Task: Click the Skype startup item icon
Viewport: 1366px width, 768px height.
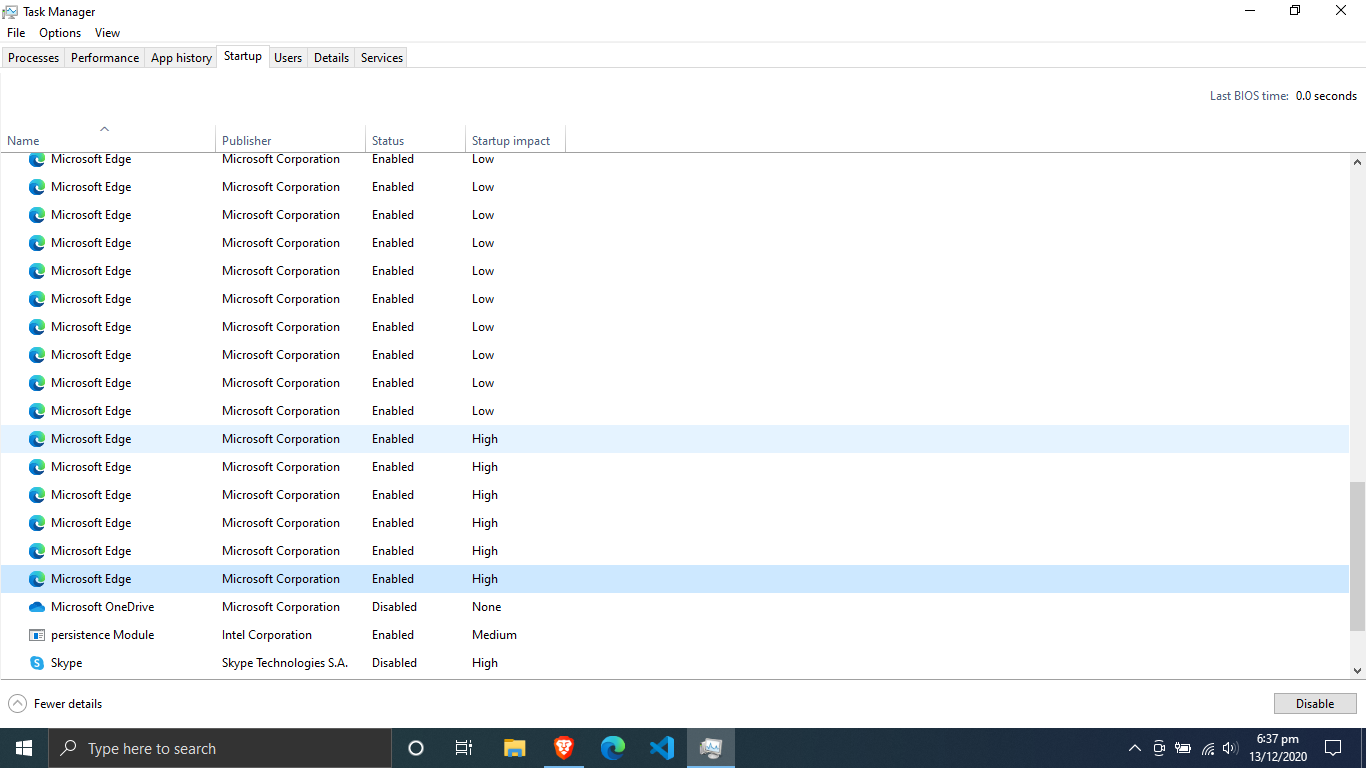Action: pos(37,663)
